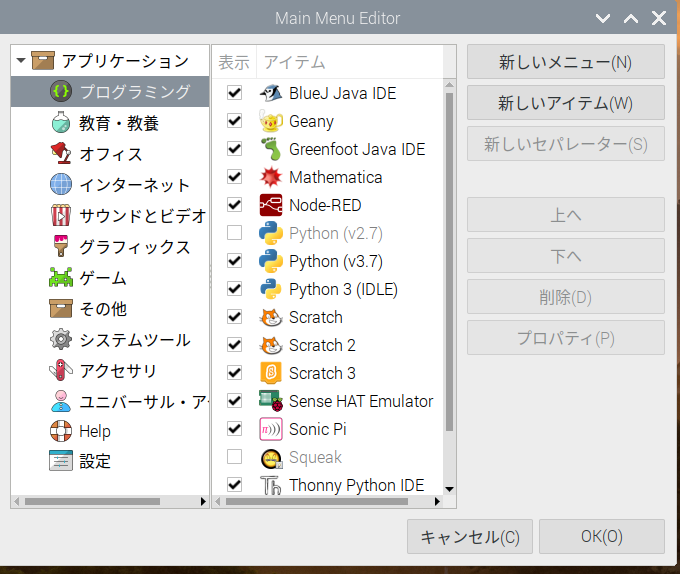Screen dimensions: 680x574
Task: Click the Sense HAT Emulator icon
Action: (x=271, y=401)
